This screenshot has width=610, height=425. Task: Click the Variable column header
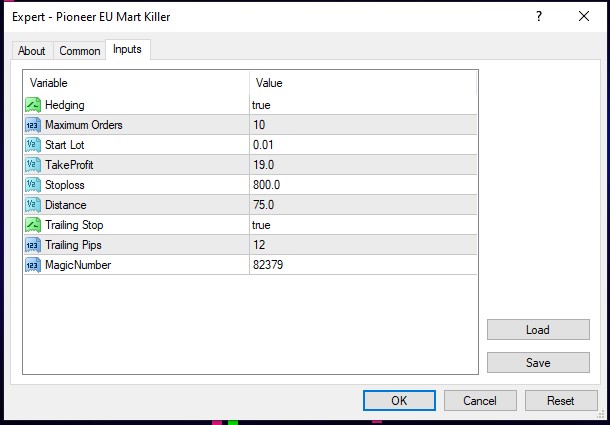coord(137,83)
